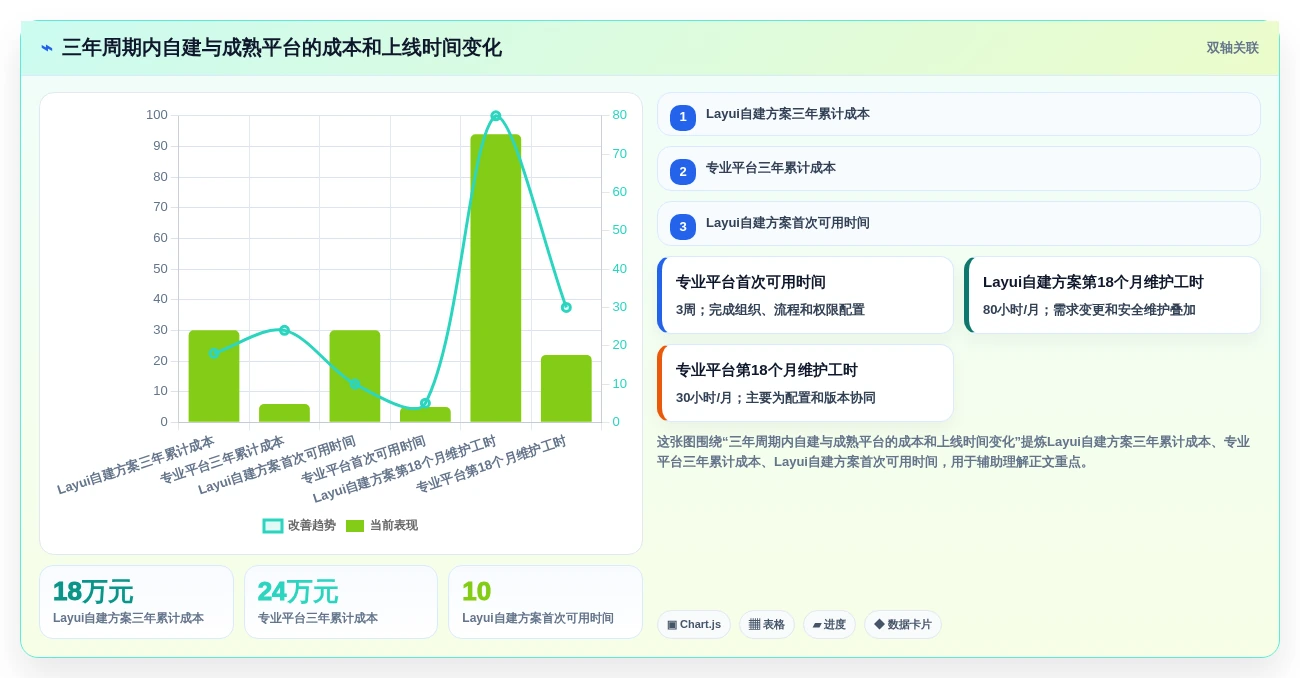Click the tallest green bar in chart
The height and width of the screenshot is (678, 1300).
(x=496, y=278)
